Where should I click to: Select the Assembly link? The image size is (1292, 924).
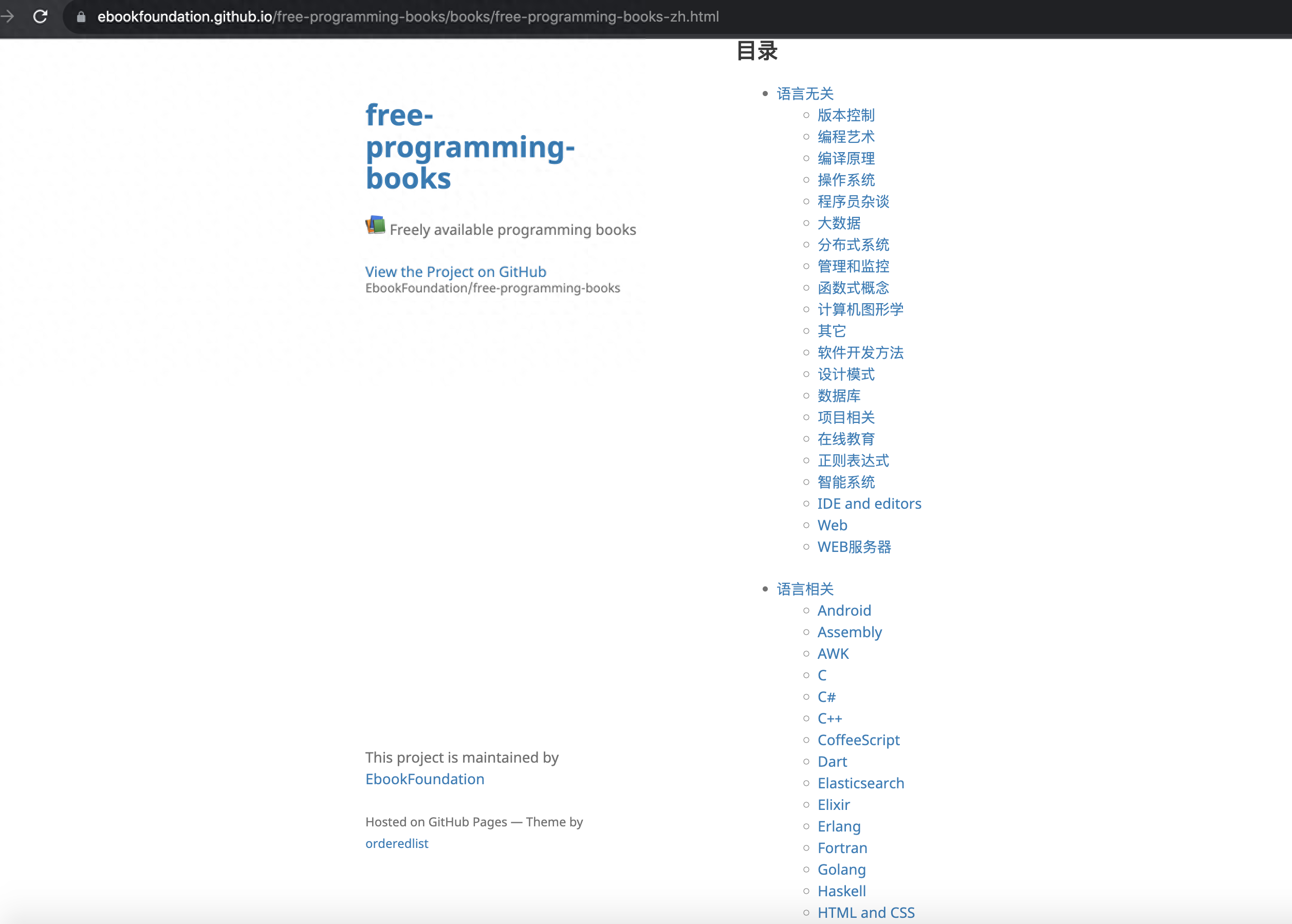click(x=850, y=632)
